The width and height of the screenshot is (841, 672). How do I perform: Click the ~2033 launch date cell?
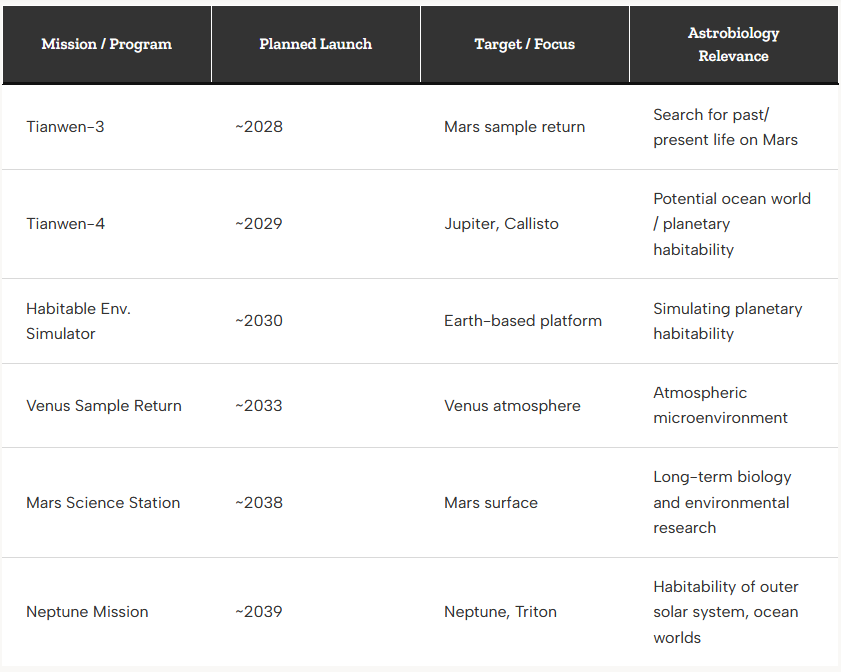[316, 406]
